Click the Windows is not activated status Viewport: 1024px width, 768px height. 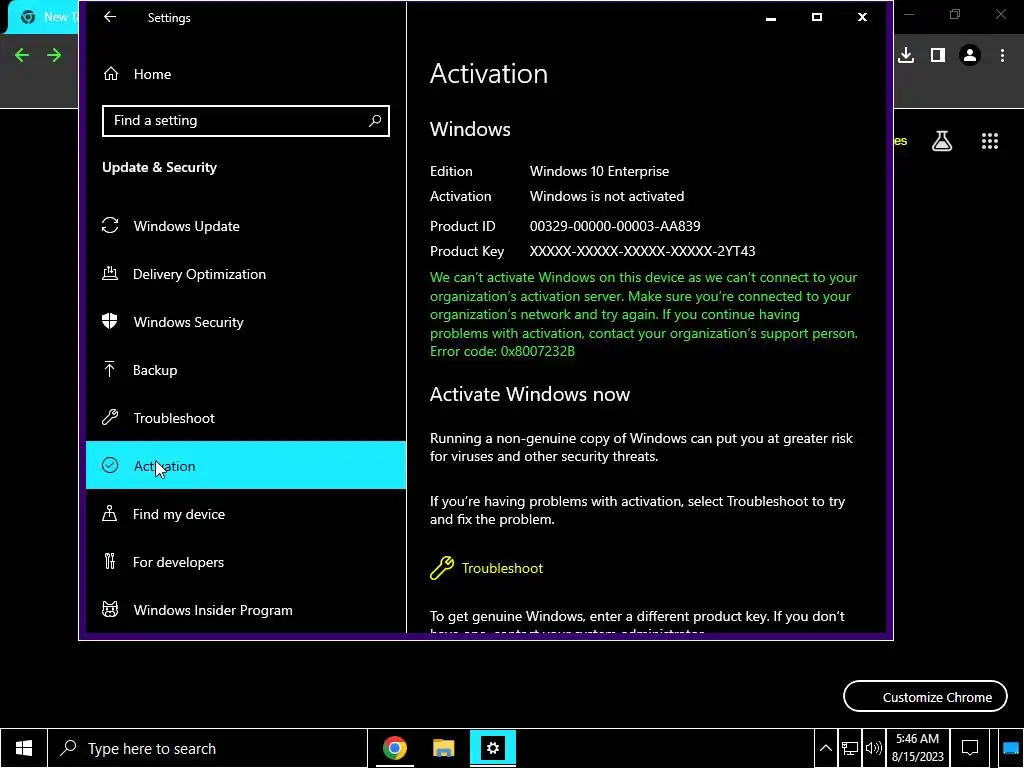point(607,197)
